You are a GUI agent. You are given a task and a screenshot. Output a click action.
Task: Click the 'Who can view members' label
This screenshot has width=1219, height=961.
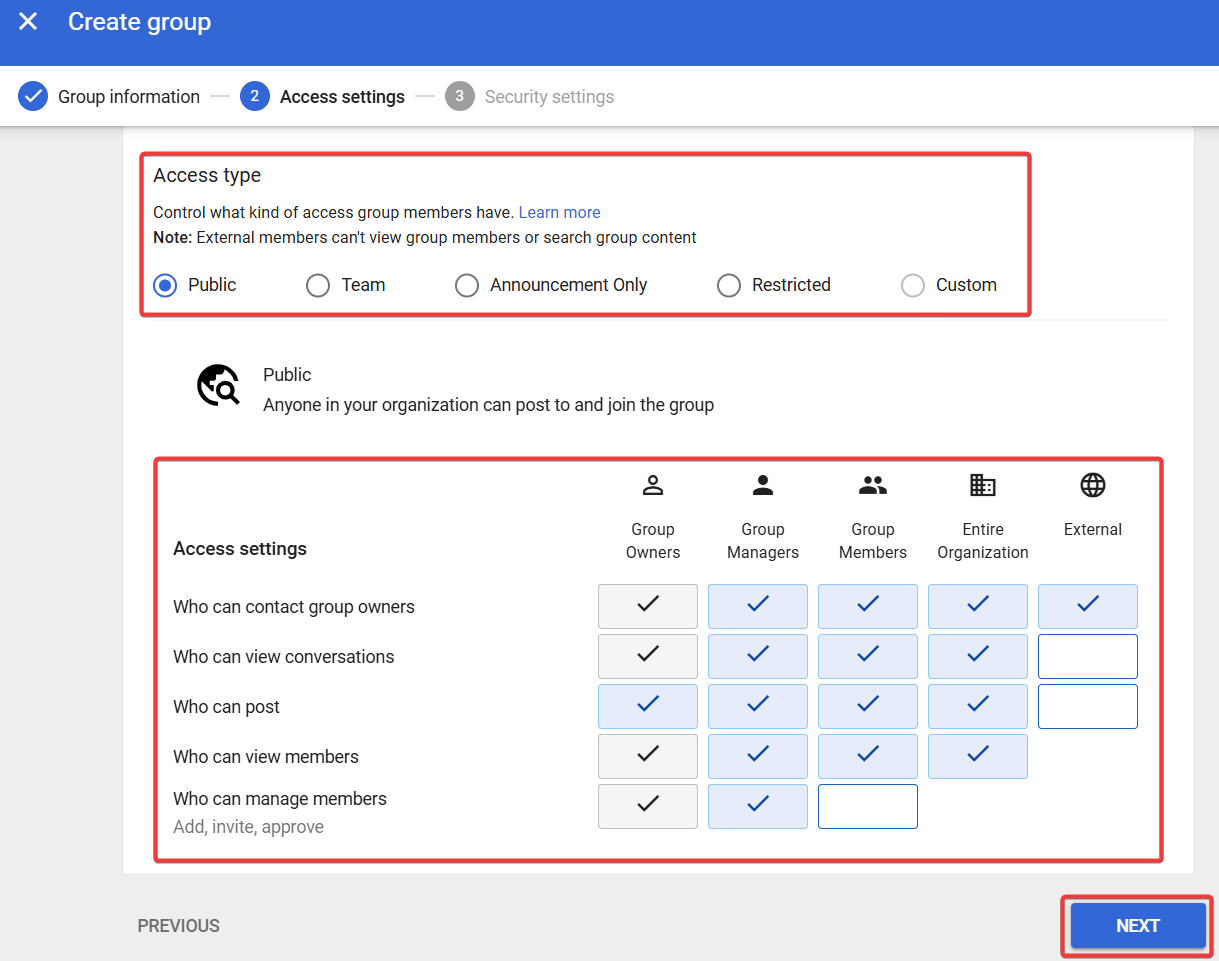click(266, 757)
